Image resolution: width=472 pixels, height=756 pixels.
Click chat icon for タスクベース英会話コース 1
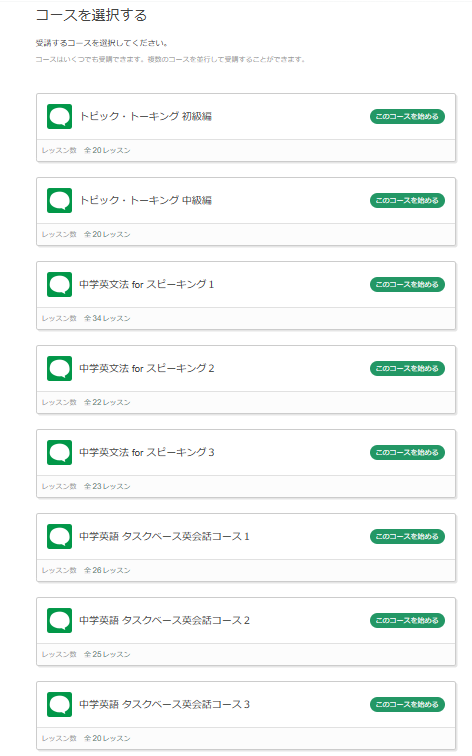(59, 537)
